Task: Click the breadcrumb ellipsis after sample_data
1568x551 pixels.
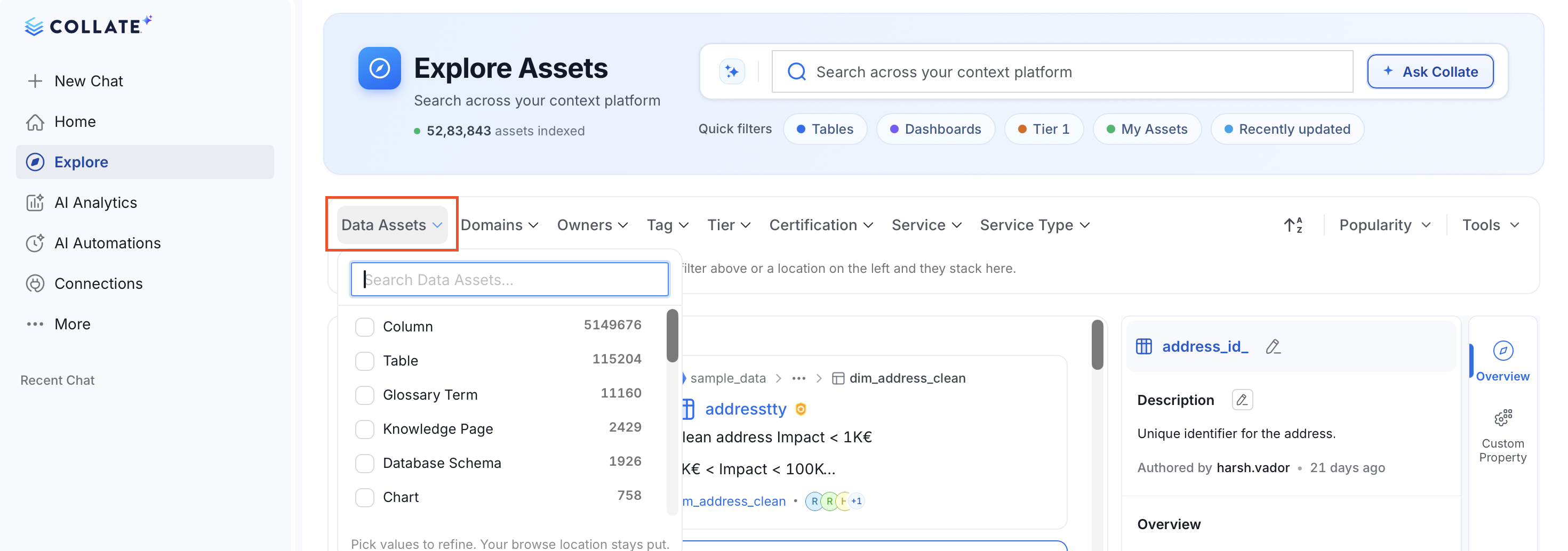Action: [x=798, y=378]
